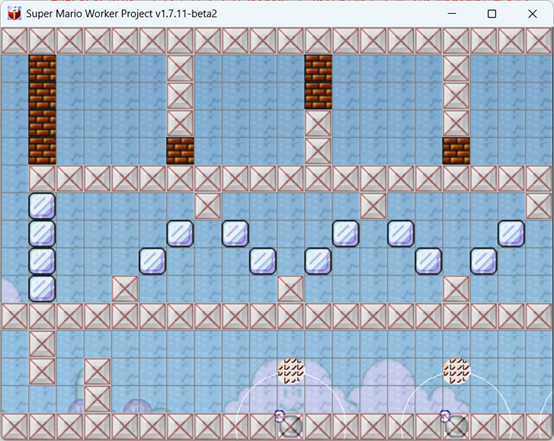Click the 'Super Mario Worker Project v1.7.11-beta2' window title
Viewport: 554px width, 441px height.
(x=122, y=14)
